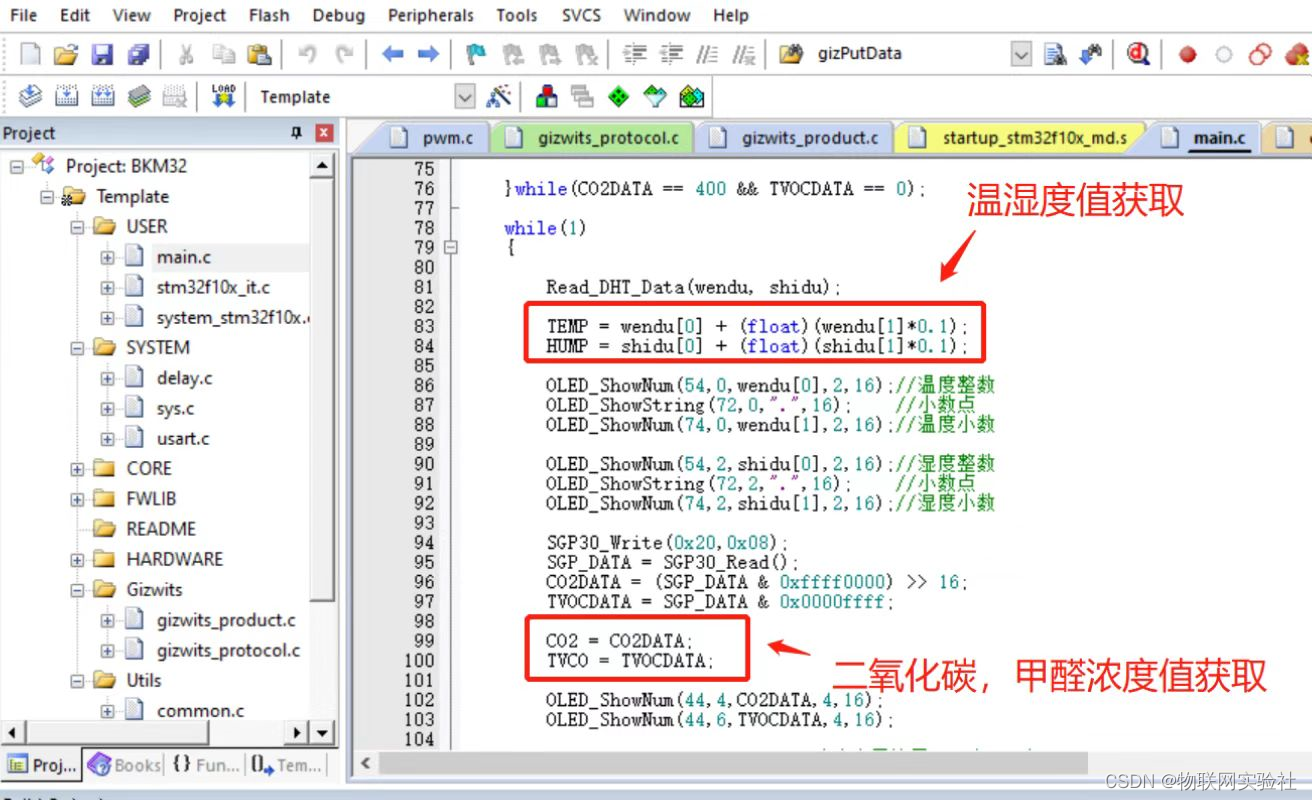Navigate backward with the blue left arrow

392,54
